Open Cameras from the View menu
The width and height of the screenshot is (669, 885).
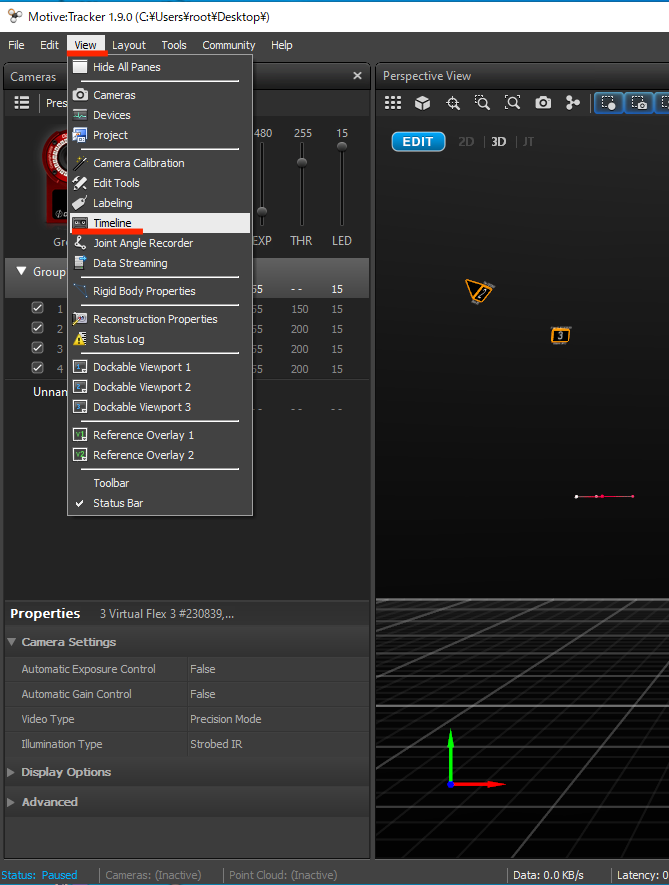[160, 95]
